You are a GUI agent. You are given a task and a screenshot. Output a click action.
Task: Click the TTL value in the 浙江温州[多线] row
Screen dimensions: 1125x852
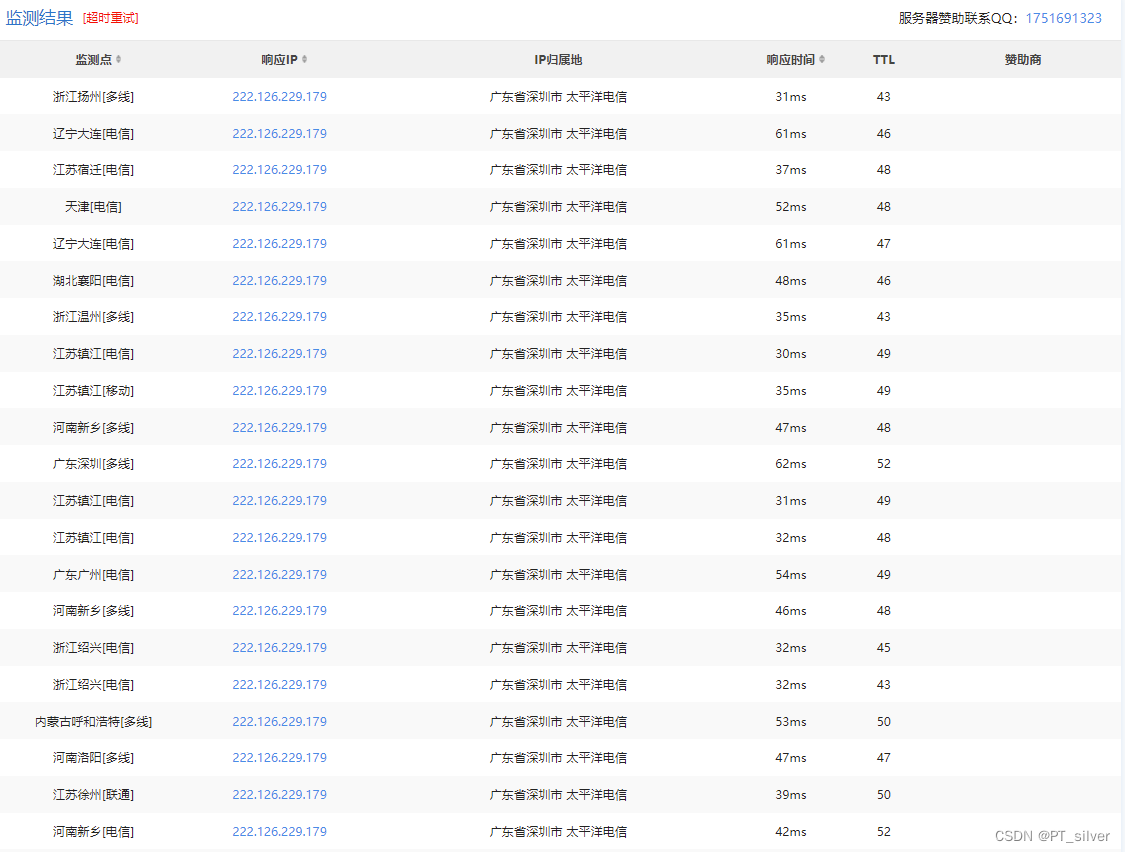tap(884, 317)
